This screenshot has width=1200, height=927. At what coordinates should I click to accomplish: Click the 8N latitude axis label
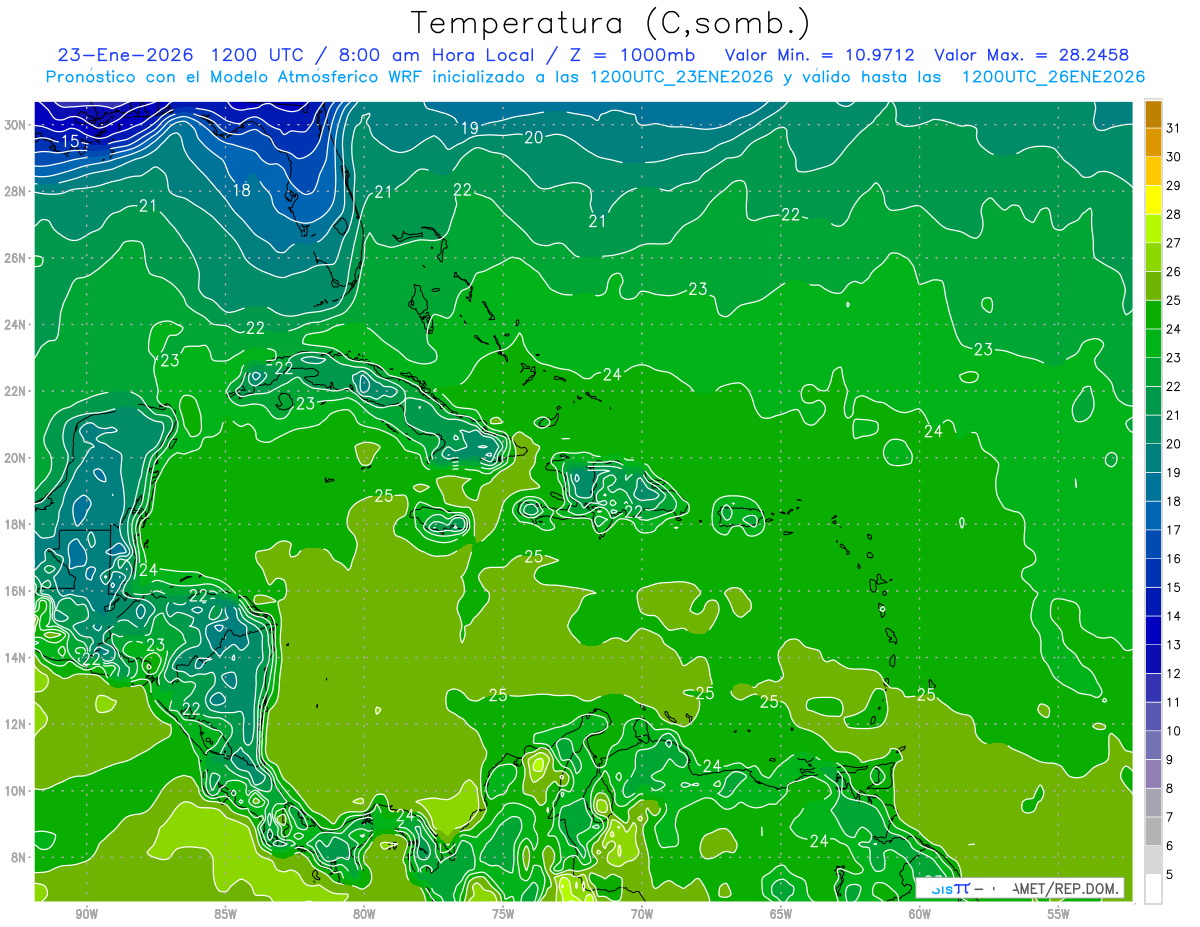point(21,858)
